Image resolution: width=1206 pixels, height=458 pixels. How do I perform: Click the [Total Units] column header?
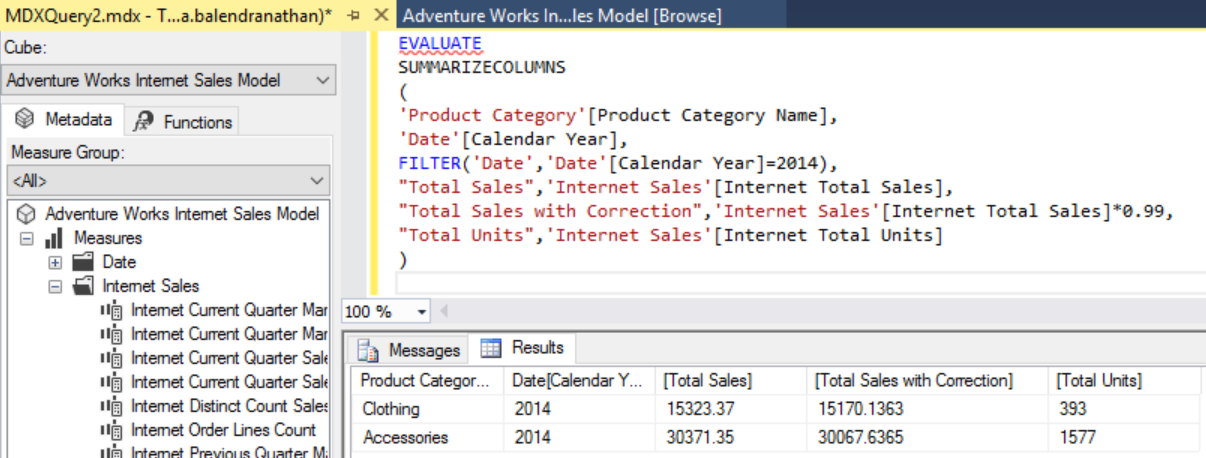1125,381
